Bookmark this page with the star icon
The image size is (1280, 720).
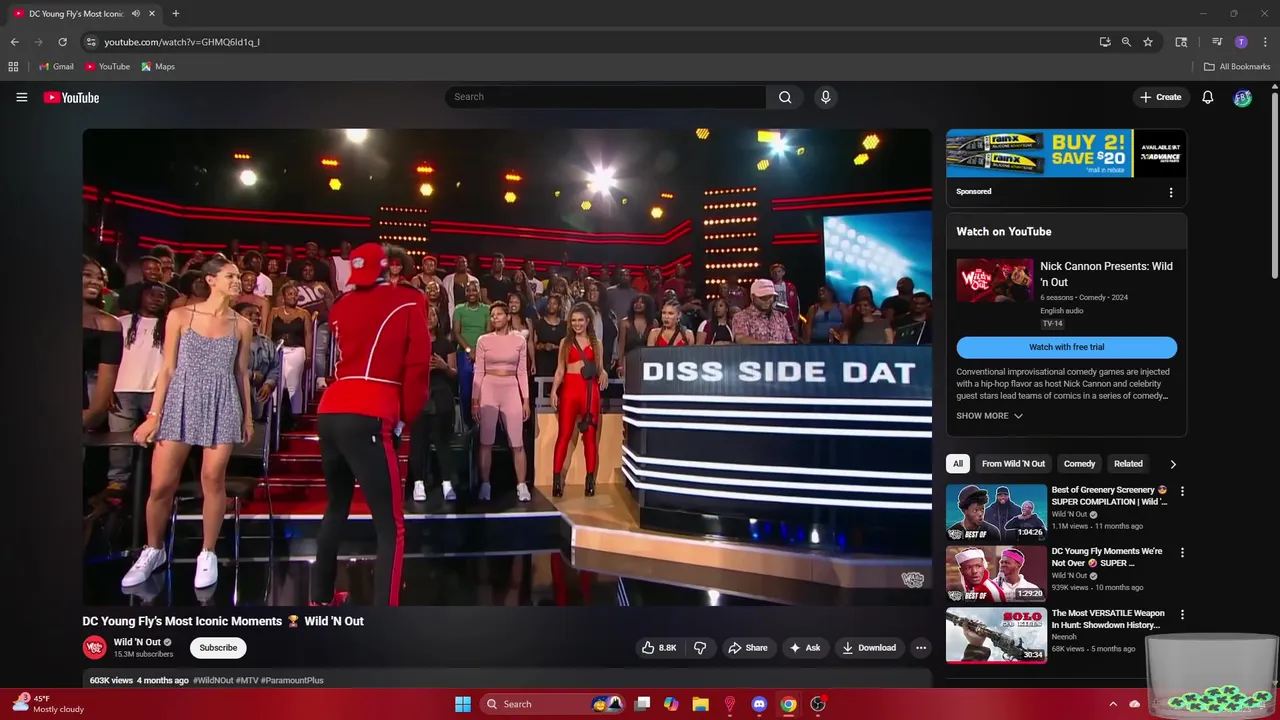click(1148, 42)
